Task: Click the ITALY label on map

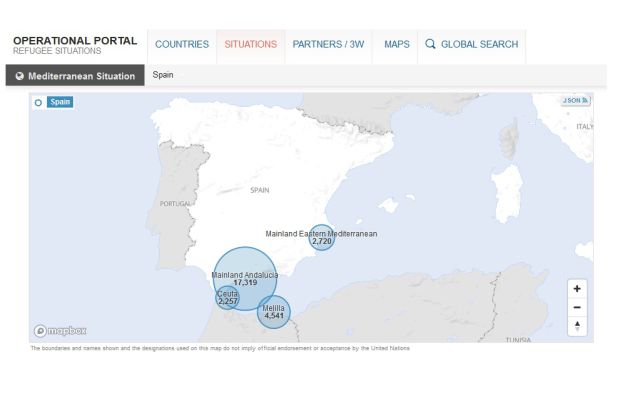Action: [x=585, y=127]
